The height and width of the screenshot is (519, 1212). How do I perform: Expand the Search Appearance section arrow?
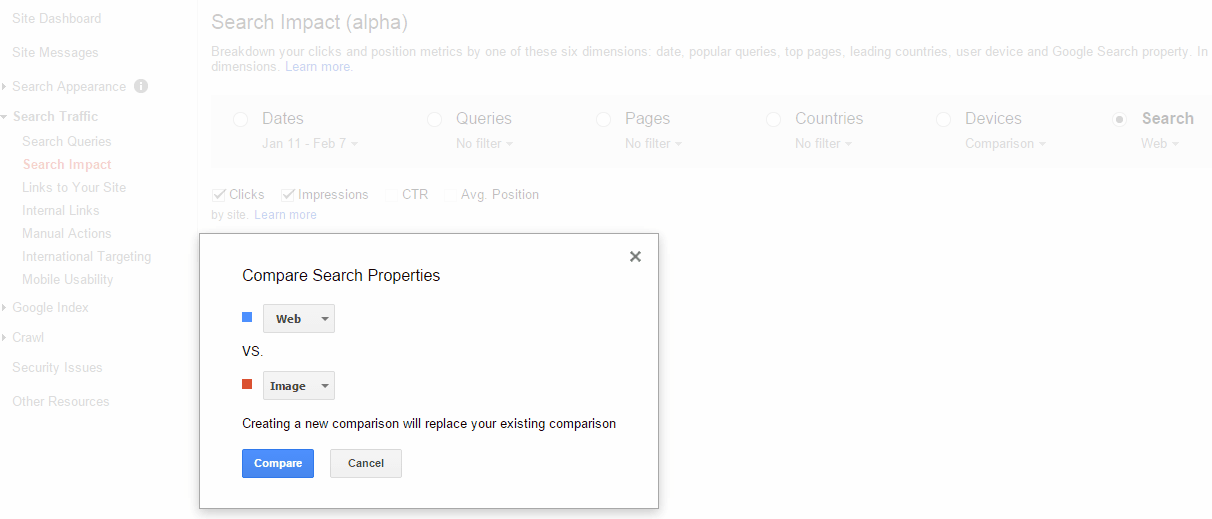click(5, 87)
